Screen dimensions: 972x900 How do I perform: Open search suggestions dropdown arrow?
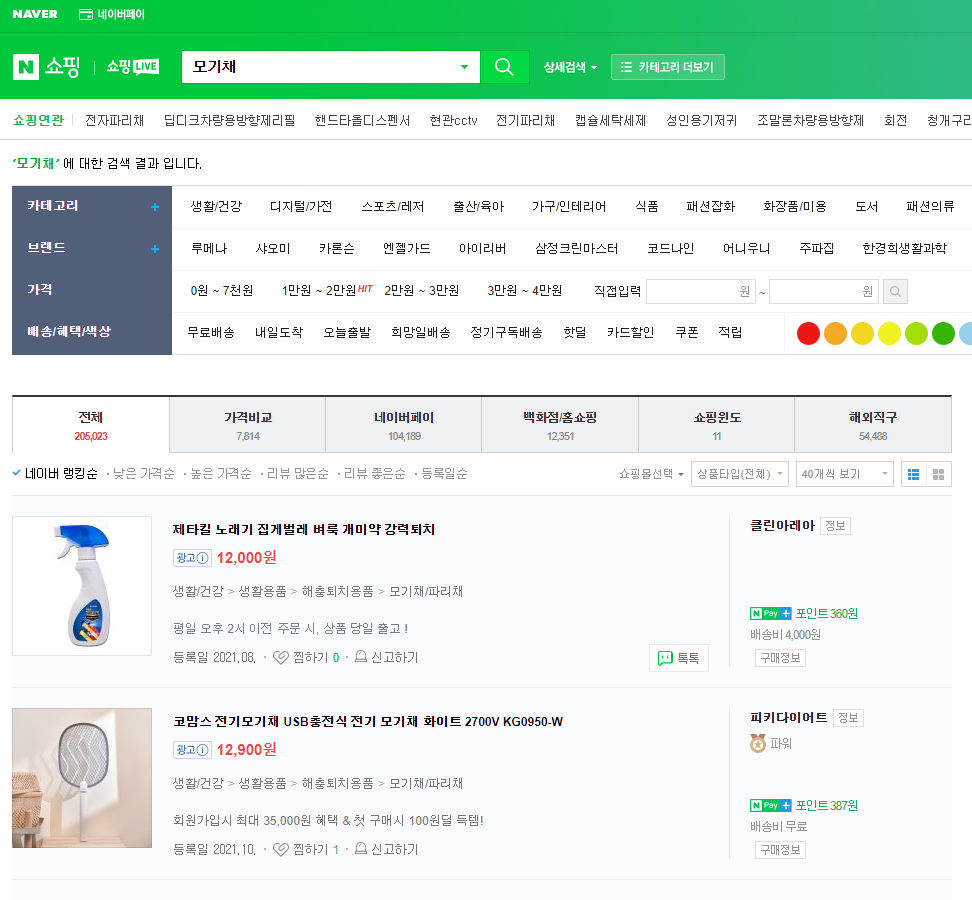pyautogui.click(x=464, y=67)
